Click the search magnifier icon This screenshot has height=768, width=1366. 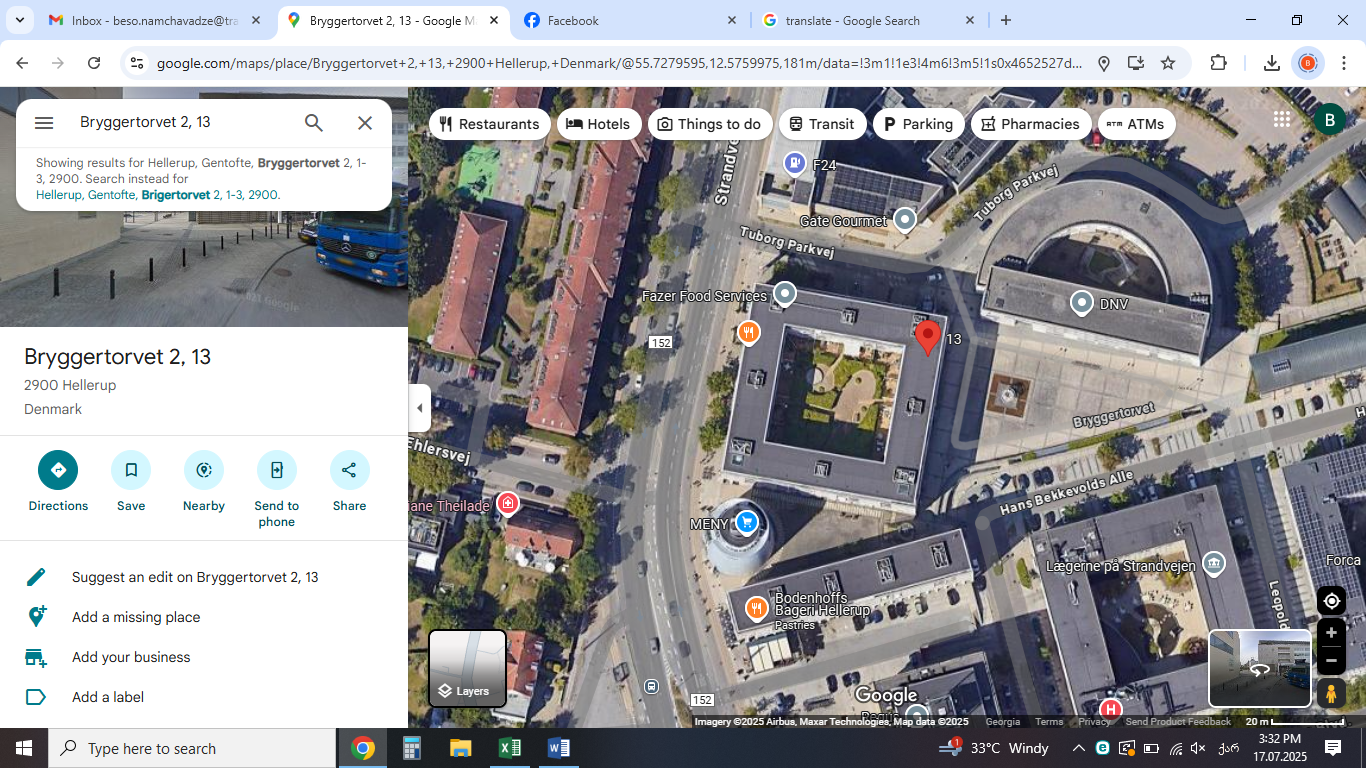click(314, 123)
